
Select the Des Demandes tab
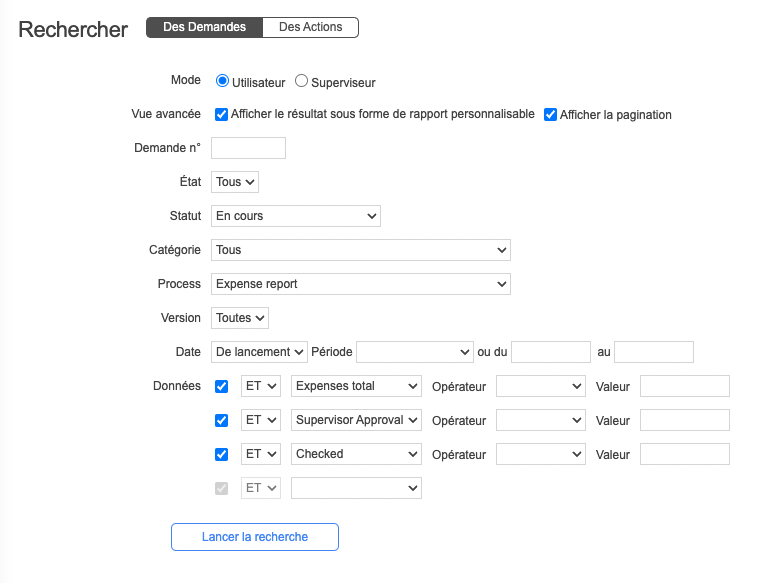[204, 28]
